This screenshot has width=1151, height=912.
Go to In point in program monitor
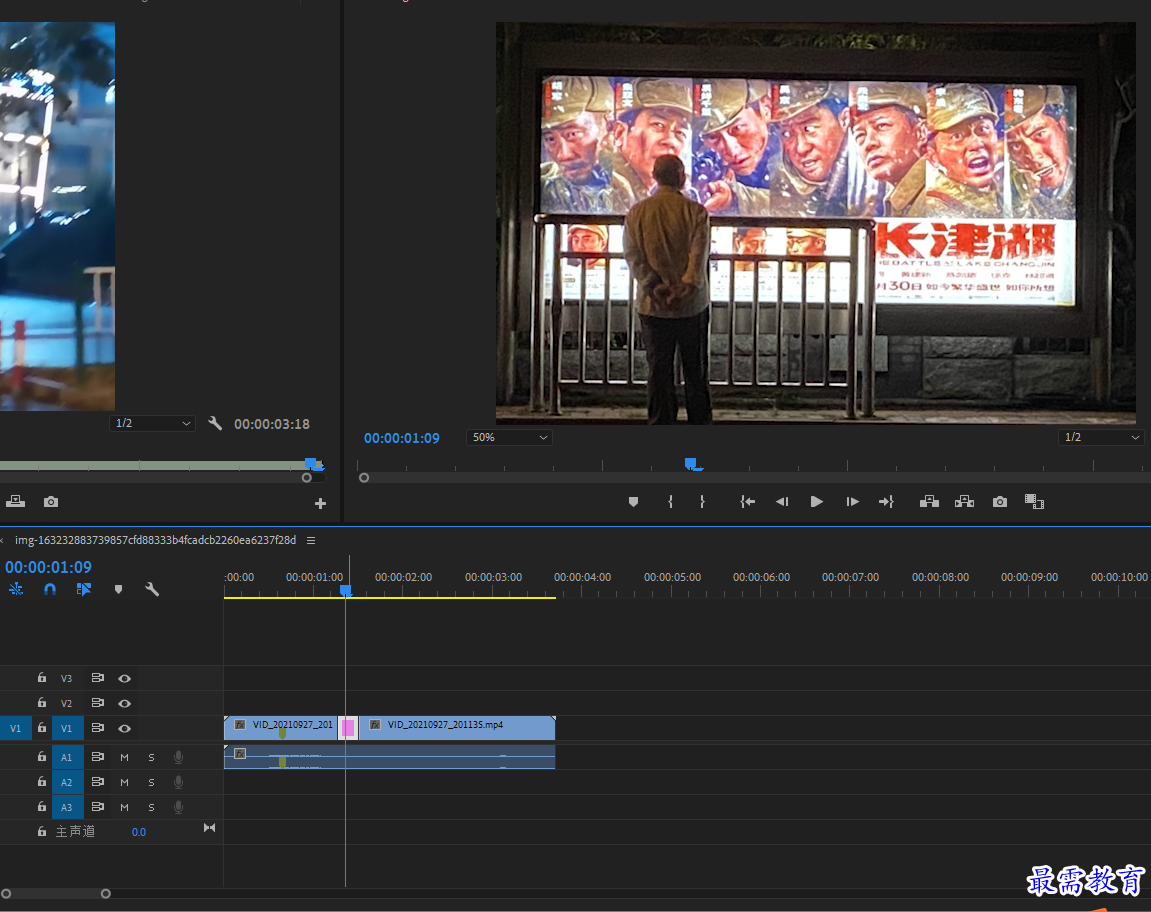(747, 502)
